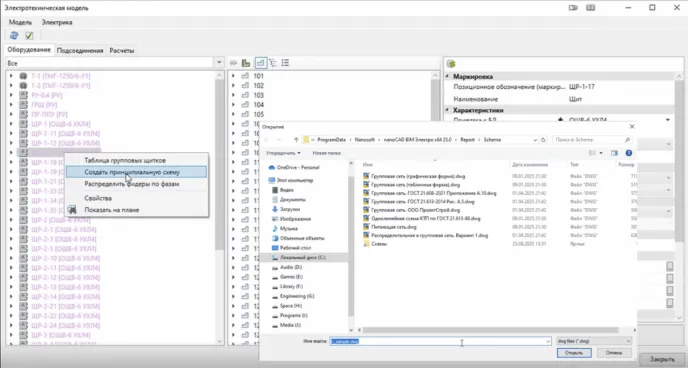Screen dimensions: 688x368
Task: Expand the room 104 tree node
Action: pos(233,104)
